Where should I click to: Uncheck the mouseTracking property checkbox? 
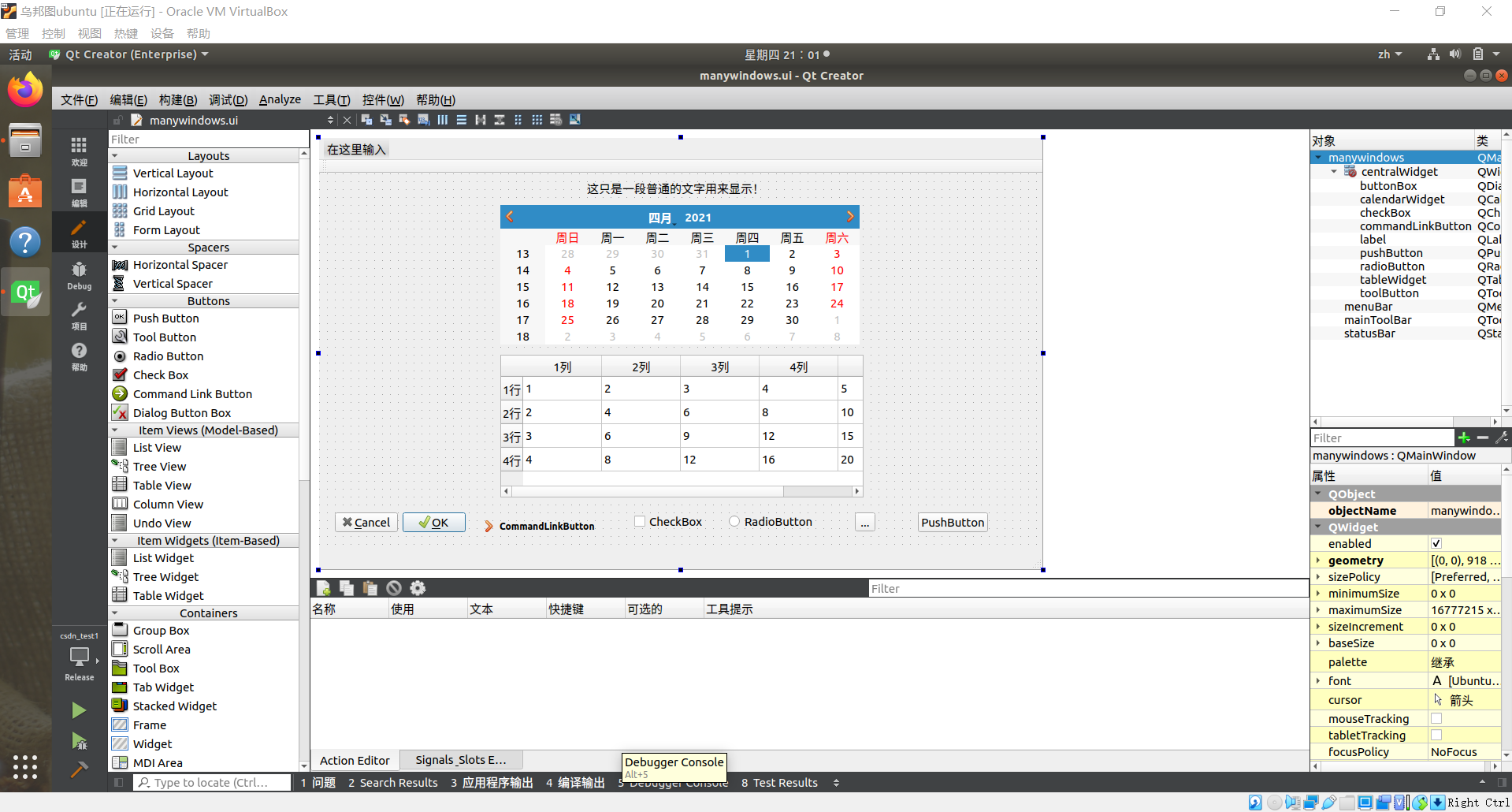(1436, 718)
